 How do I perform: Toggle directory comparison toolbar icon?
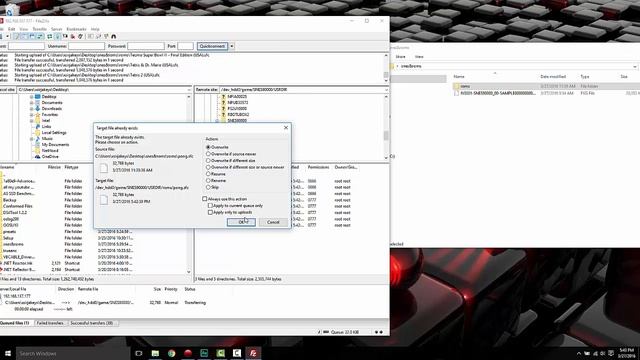pyautogui.click(x=98, y=36)
